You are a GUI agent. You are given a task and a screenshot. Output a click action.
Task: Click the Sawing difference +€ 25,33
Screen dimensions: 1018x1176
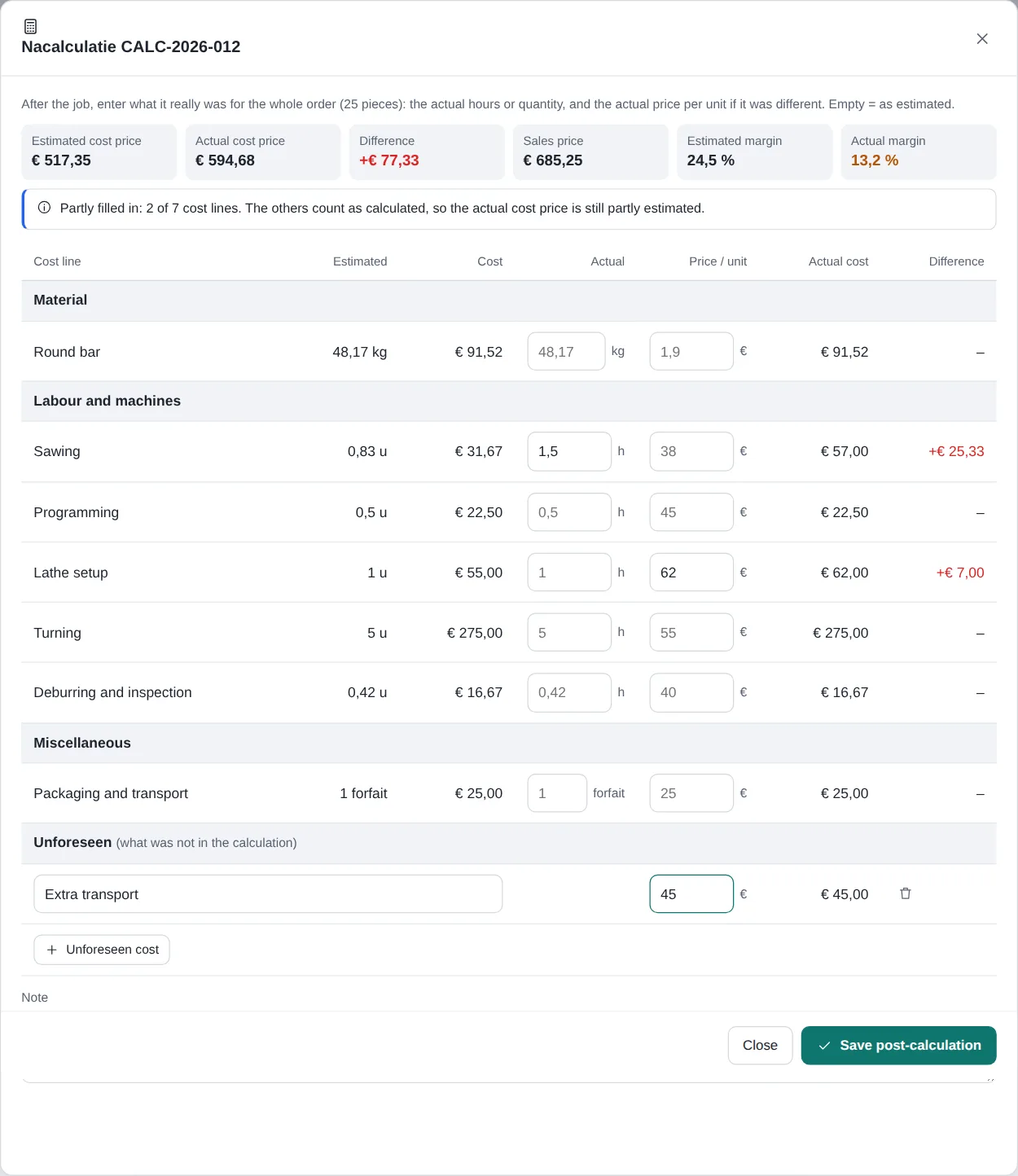tap(956, 451)
